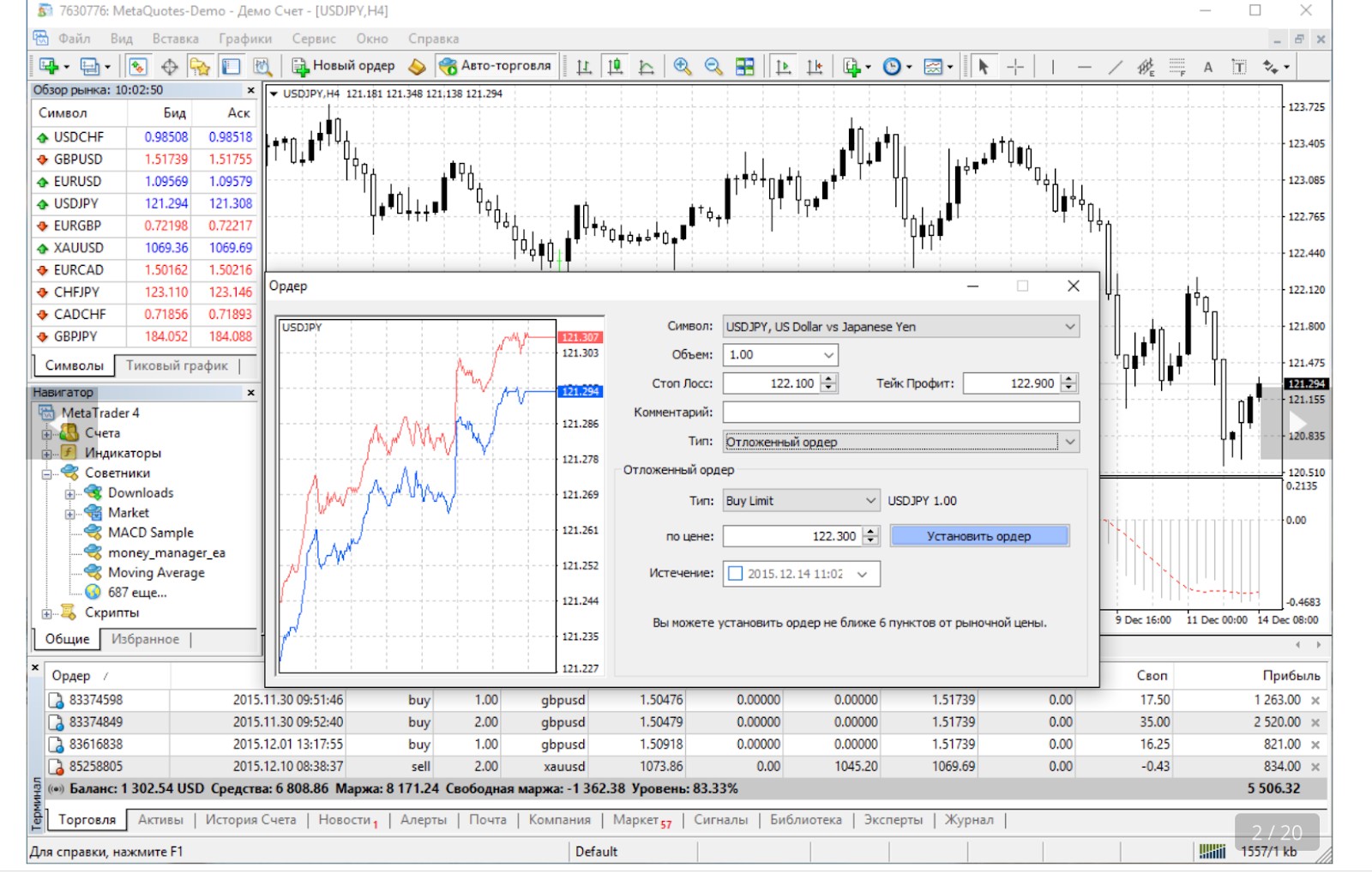Toggle chart auto scroll icon
This screenshot has height=874, width=1372.
click(782, 66)
